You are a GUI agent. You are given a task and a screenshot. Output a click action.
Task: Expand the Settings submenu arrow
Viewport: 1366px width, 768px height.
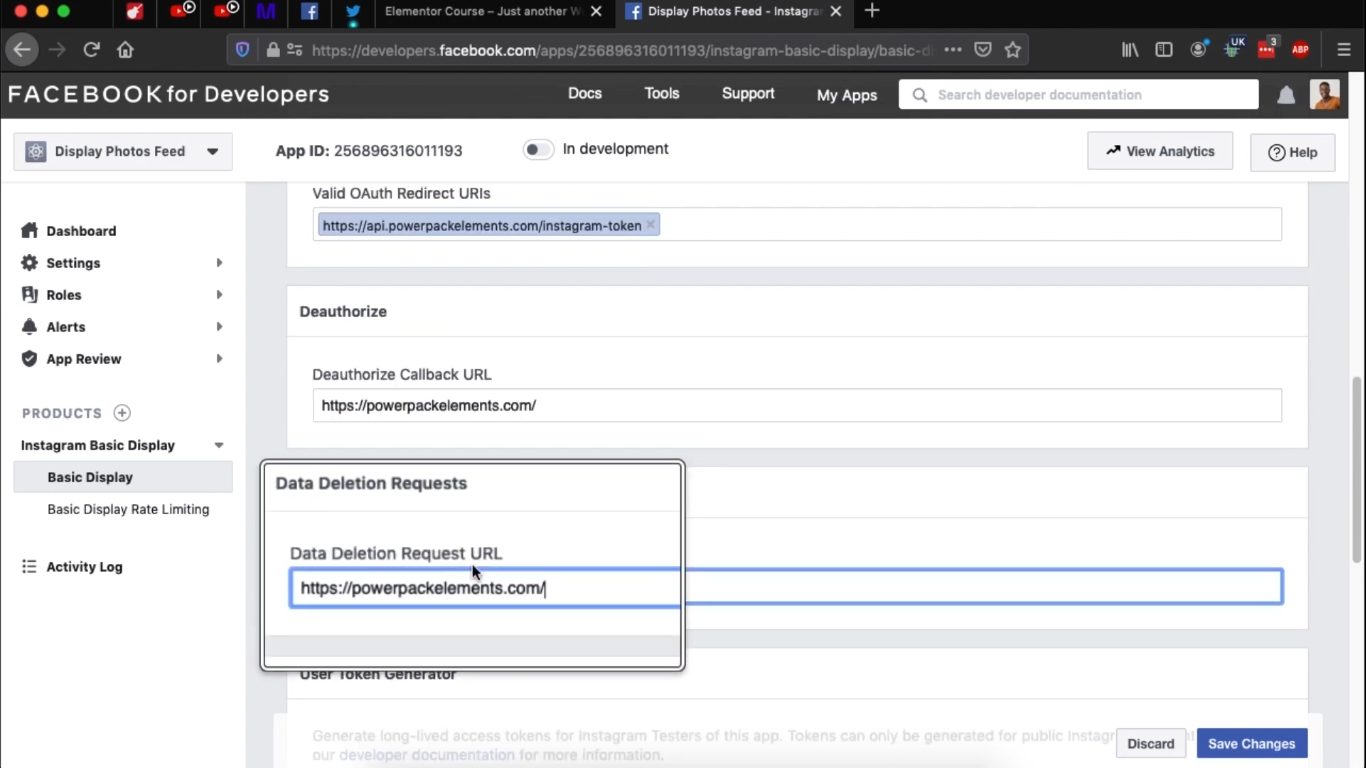coord(219,263)
